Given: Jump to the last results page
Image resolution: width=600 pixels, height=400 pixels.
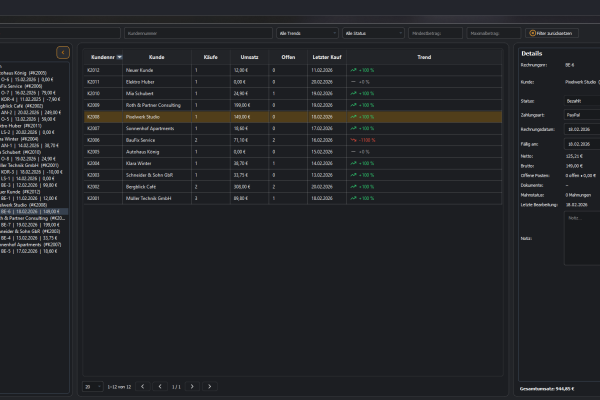Looking at the screenshot, I should coord(210,387).
